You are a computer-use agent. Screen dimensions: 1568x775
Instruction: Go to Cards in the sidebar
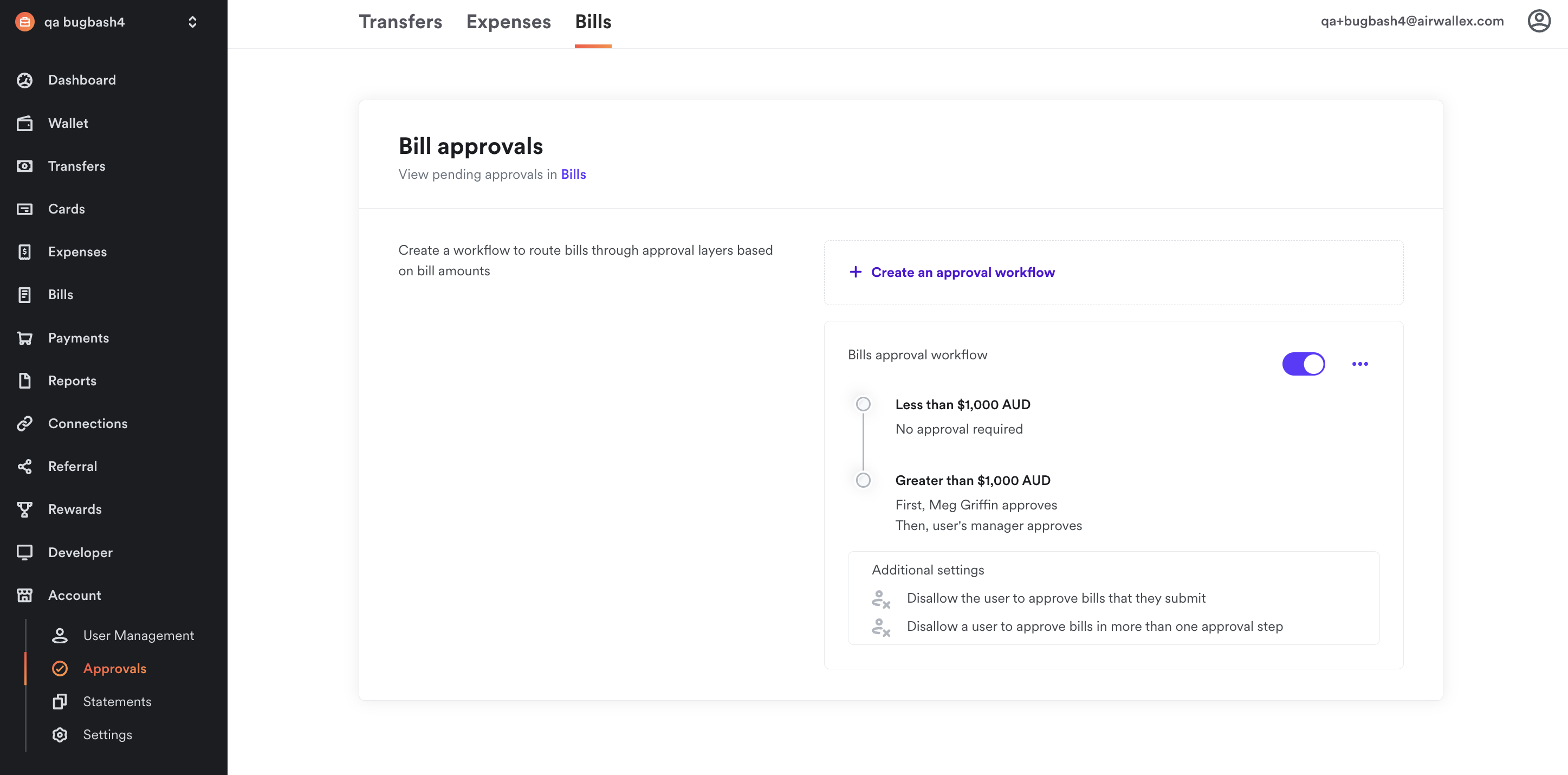pyautogui.click(x=66, y=209)
